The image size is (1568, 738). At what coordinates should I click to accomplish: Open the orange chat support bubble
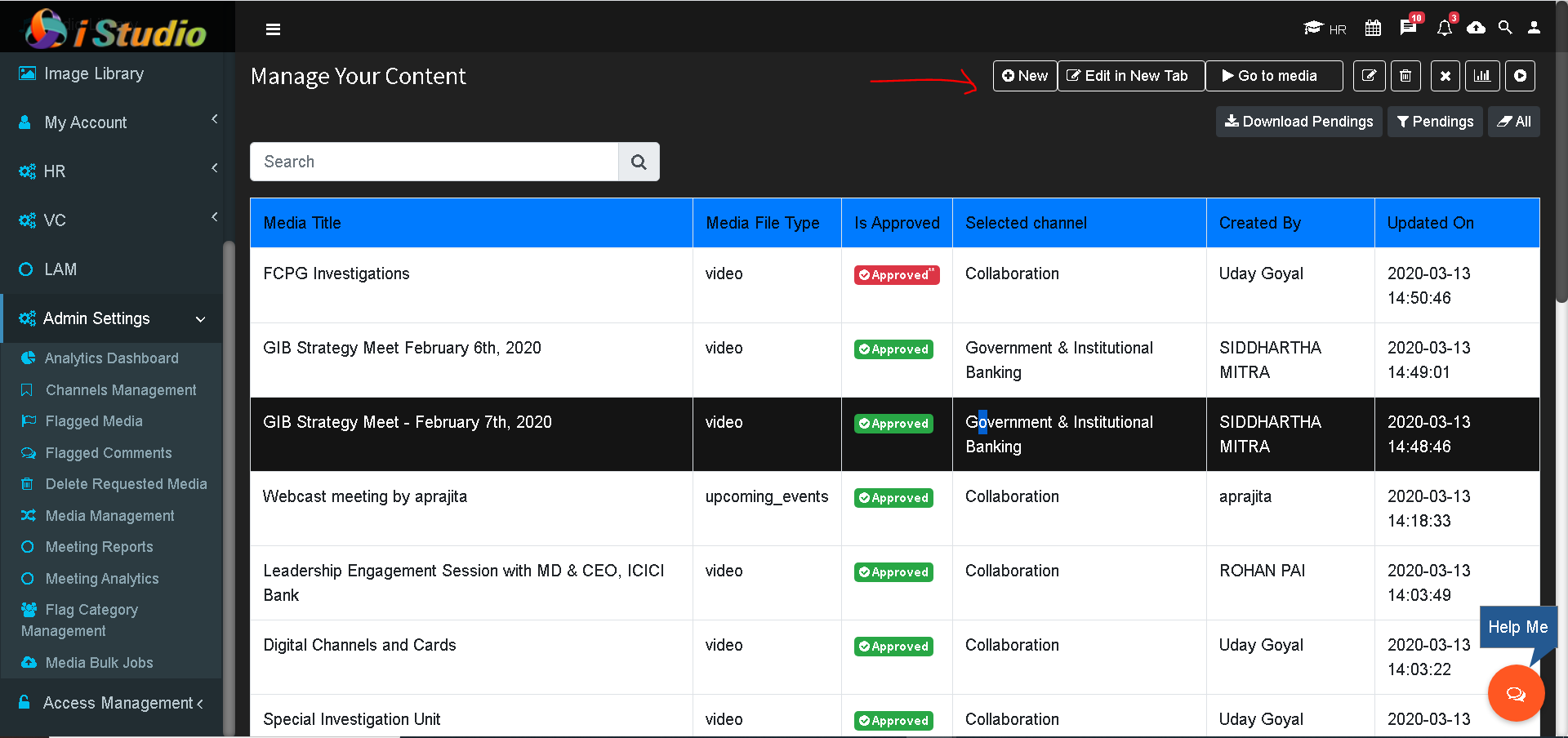tap(1516, 694)
